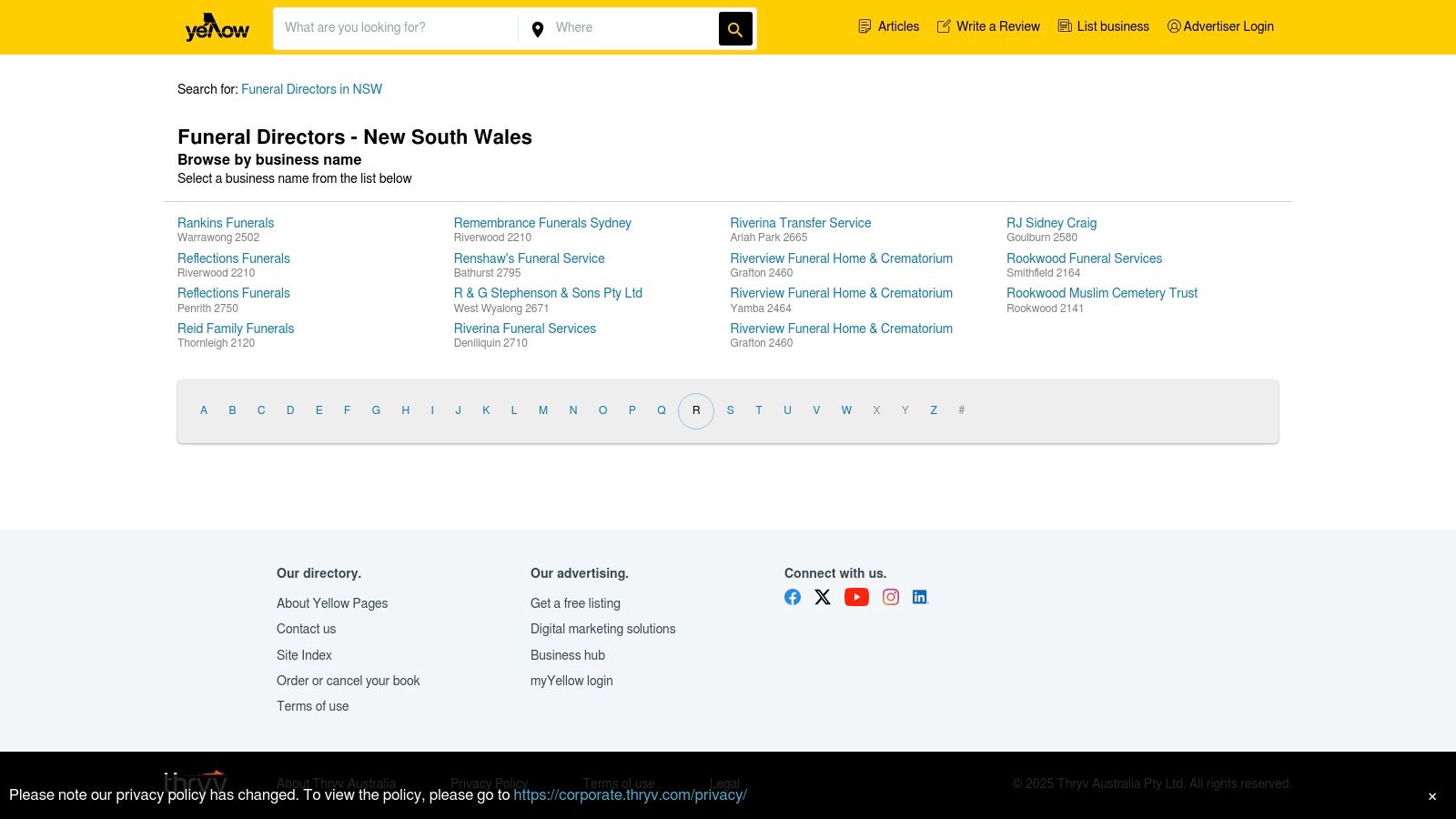Dismiss the privacy policy notice
This screenshot has height=819, width=1456.
1431,795
